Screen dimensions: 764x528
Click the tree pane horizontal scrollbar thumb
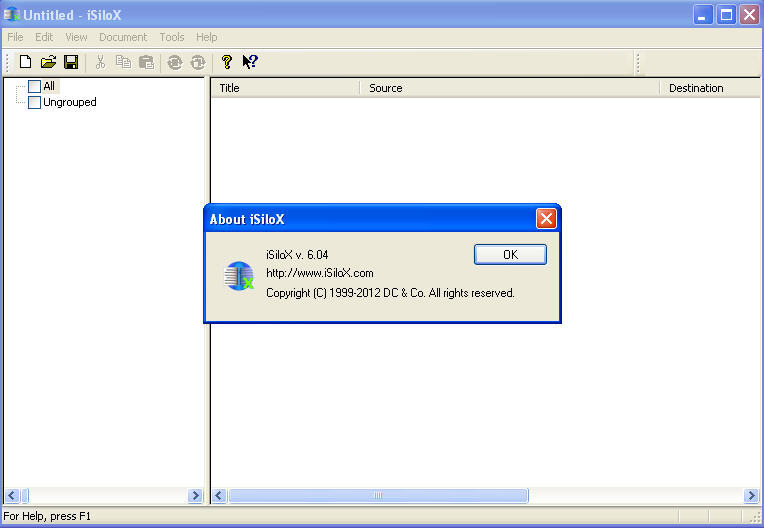click(x=25, y=496)
